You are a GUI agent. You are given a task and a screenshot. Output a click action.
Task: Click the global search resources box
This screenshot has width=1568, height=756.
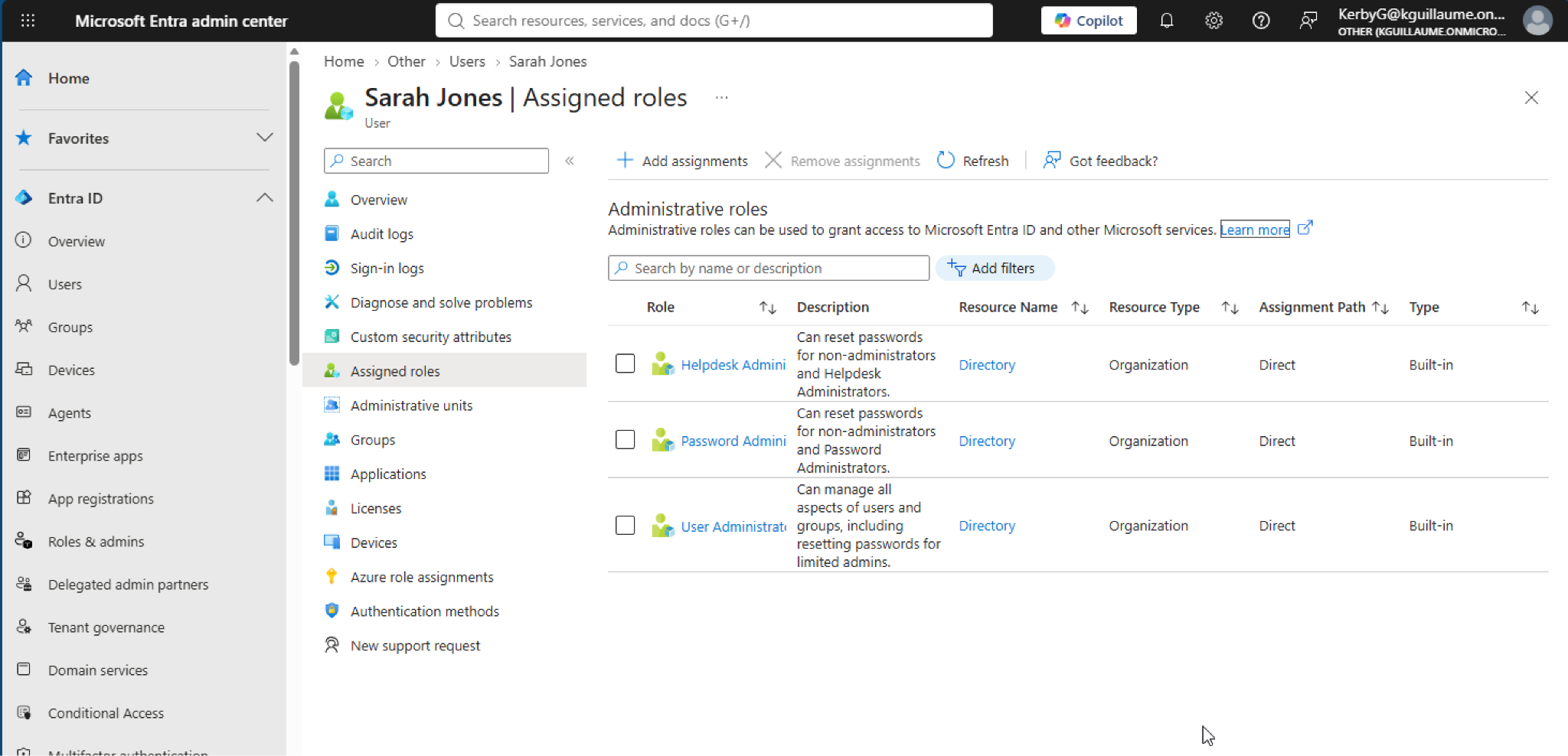(x=714, y=21)
